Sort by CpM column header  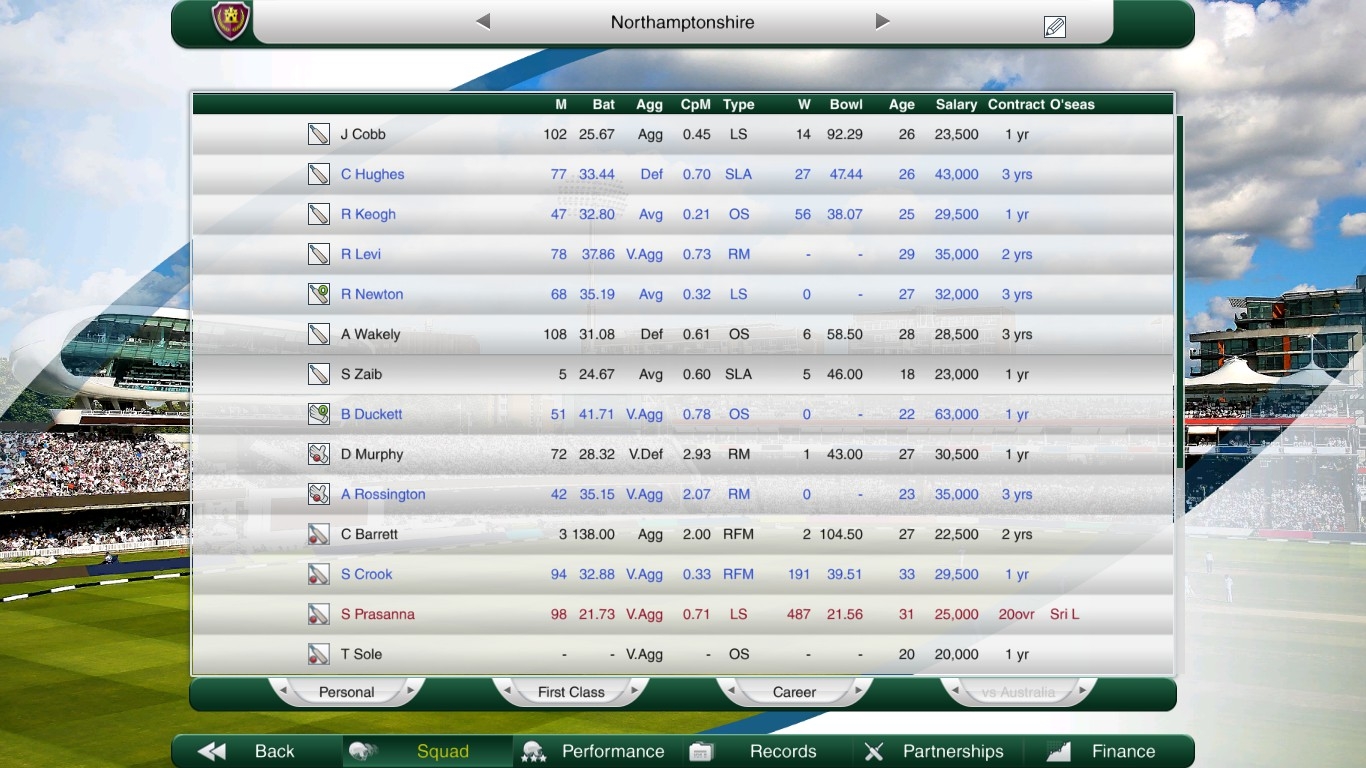(696, 104)
